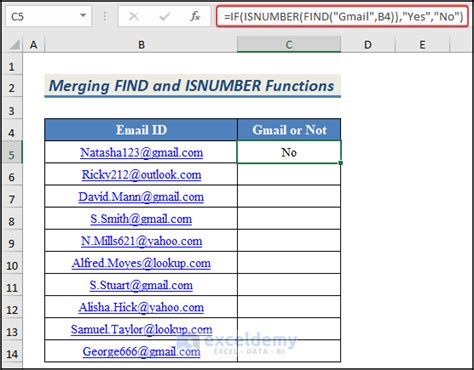The image size is (474, 370).
Task: Click empty cell C10 beside Alfred.Moyes email
Action: (289, 262)
